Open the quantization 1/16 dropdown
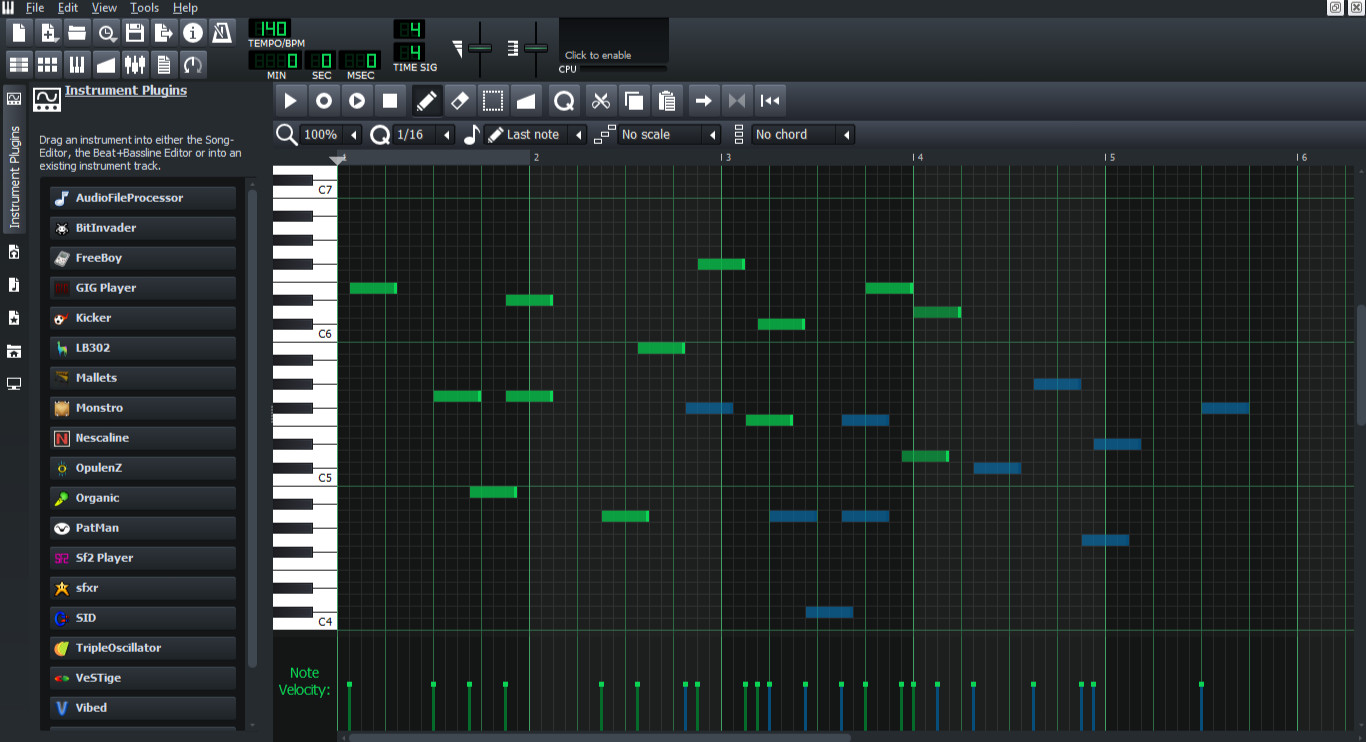 (x=424, y=134)
